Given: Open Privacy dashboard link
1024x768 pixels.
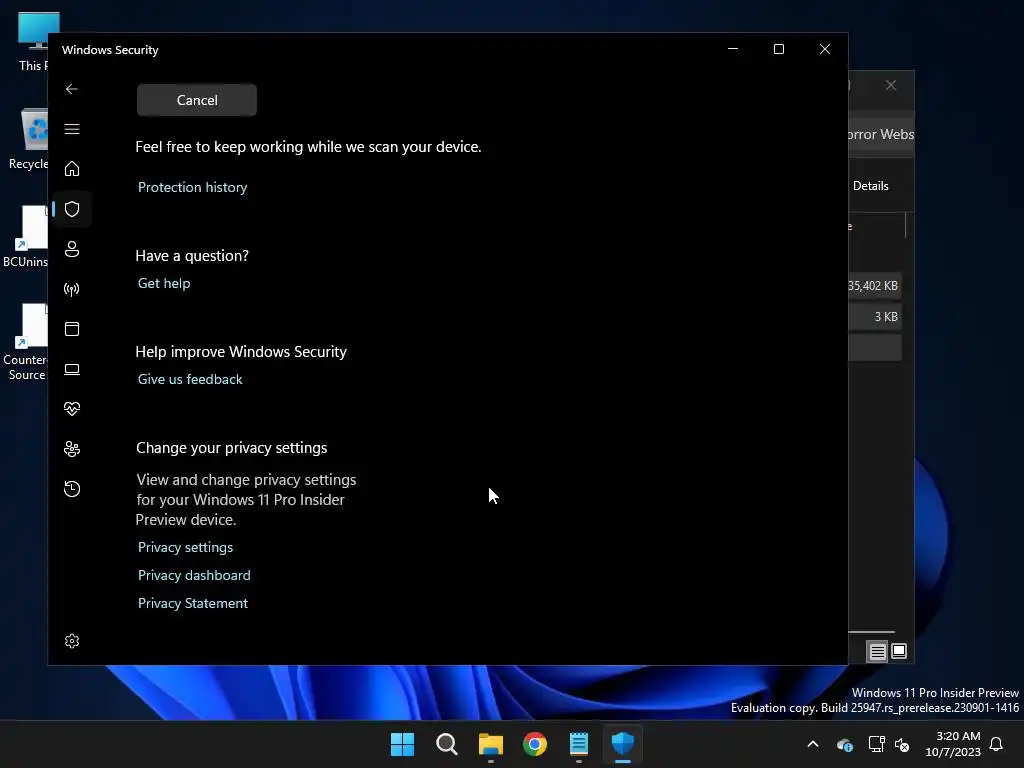Looking at the screenshot, I should tap(194, 575).
